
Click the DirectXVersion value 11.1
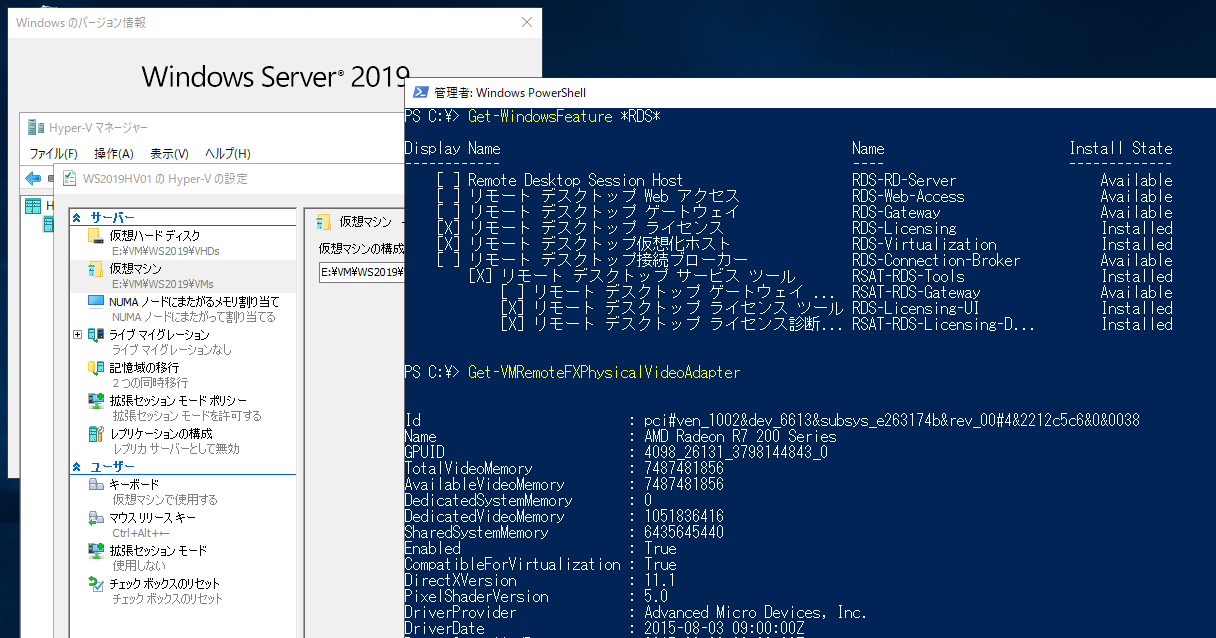point(660,581)
